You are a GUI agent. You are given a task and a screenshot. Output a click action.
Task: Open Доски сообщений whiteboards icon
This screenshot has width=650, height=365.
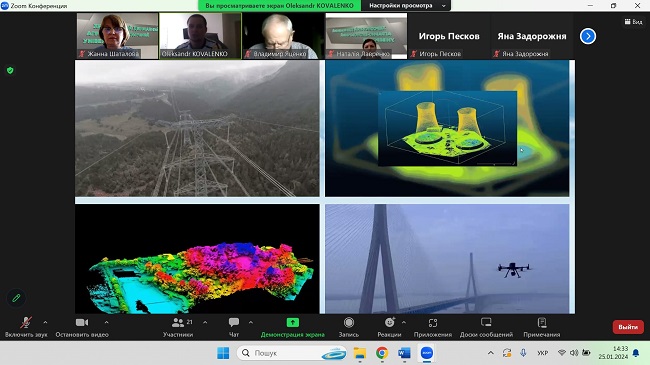tap(486, 322)
